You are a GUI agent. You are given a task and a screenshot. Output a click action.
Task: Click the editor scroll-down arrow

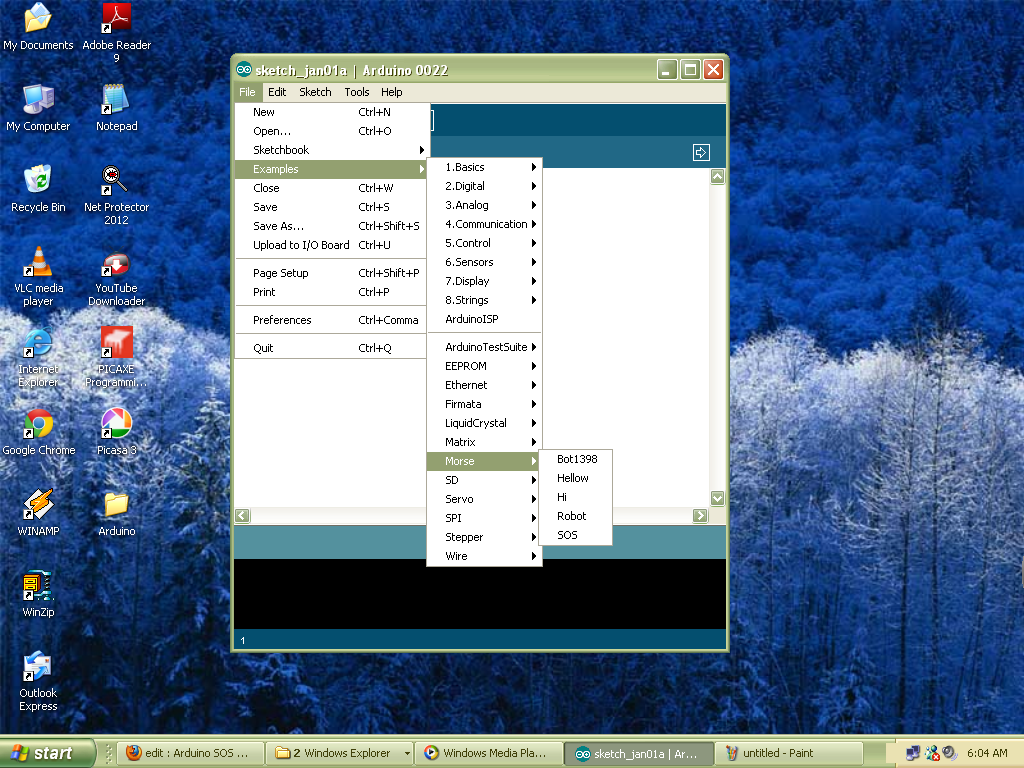click(x=717, y=498)
